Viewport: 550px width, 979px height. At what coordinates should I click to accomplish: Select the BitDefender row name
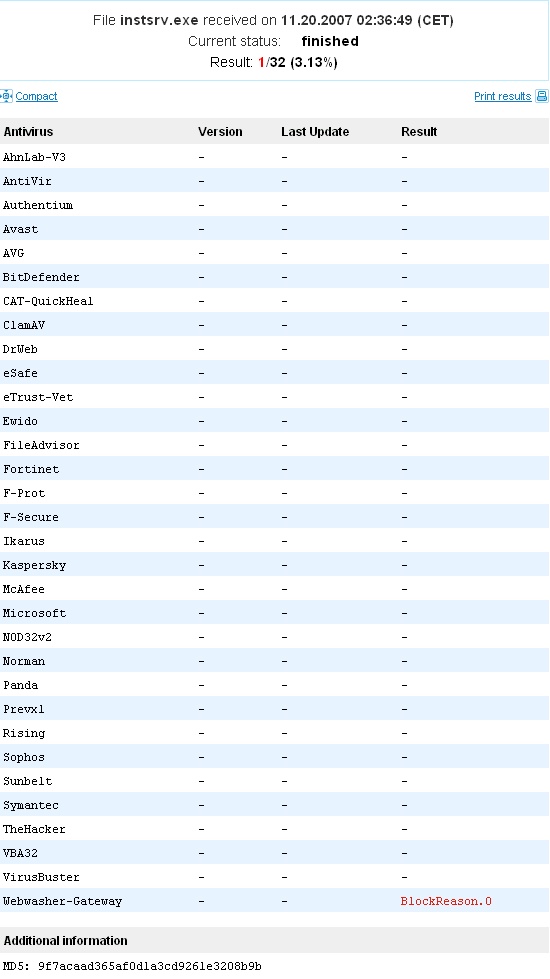41,277
